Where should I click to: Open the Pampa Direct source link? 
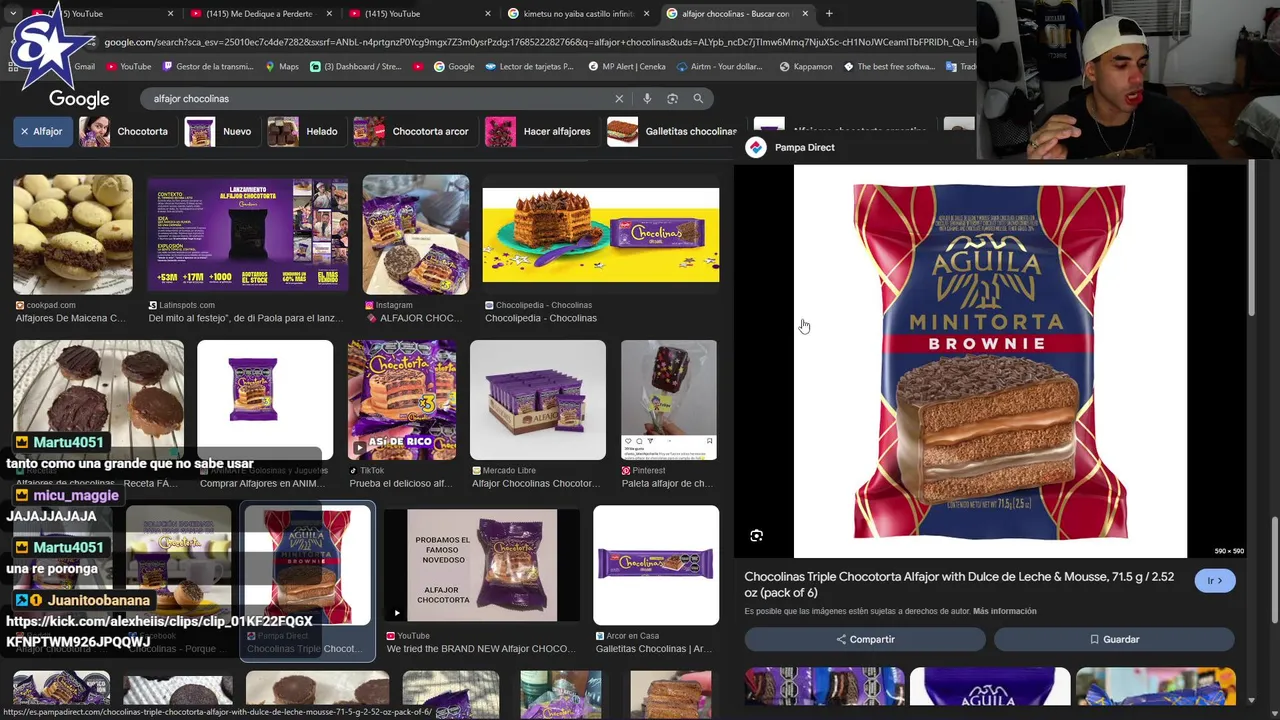click(790, 147)
